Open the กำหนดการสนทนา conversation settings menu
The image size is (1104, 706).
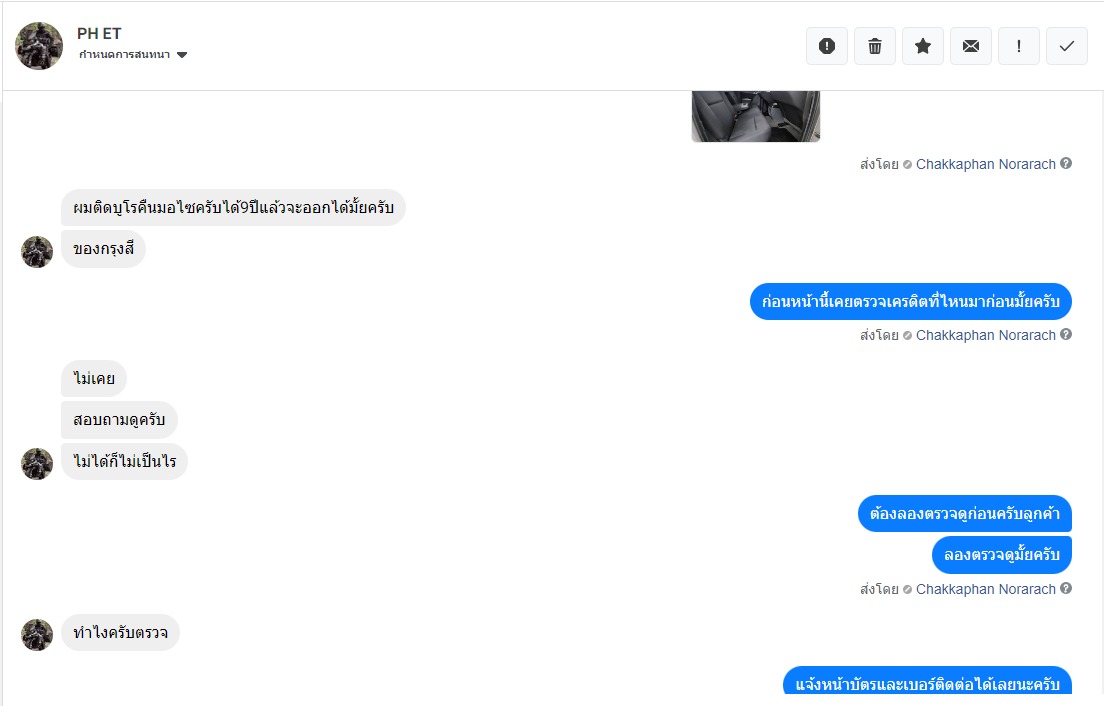(132, 55)
